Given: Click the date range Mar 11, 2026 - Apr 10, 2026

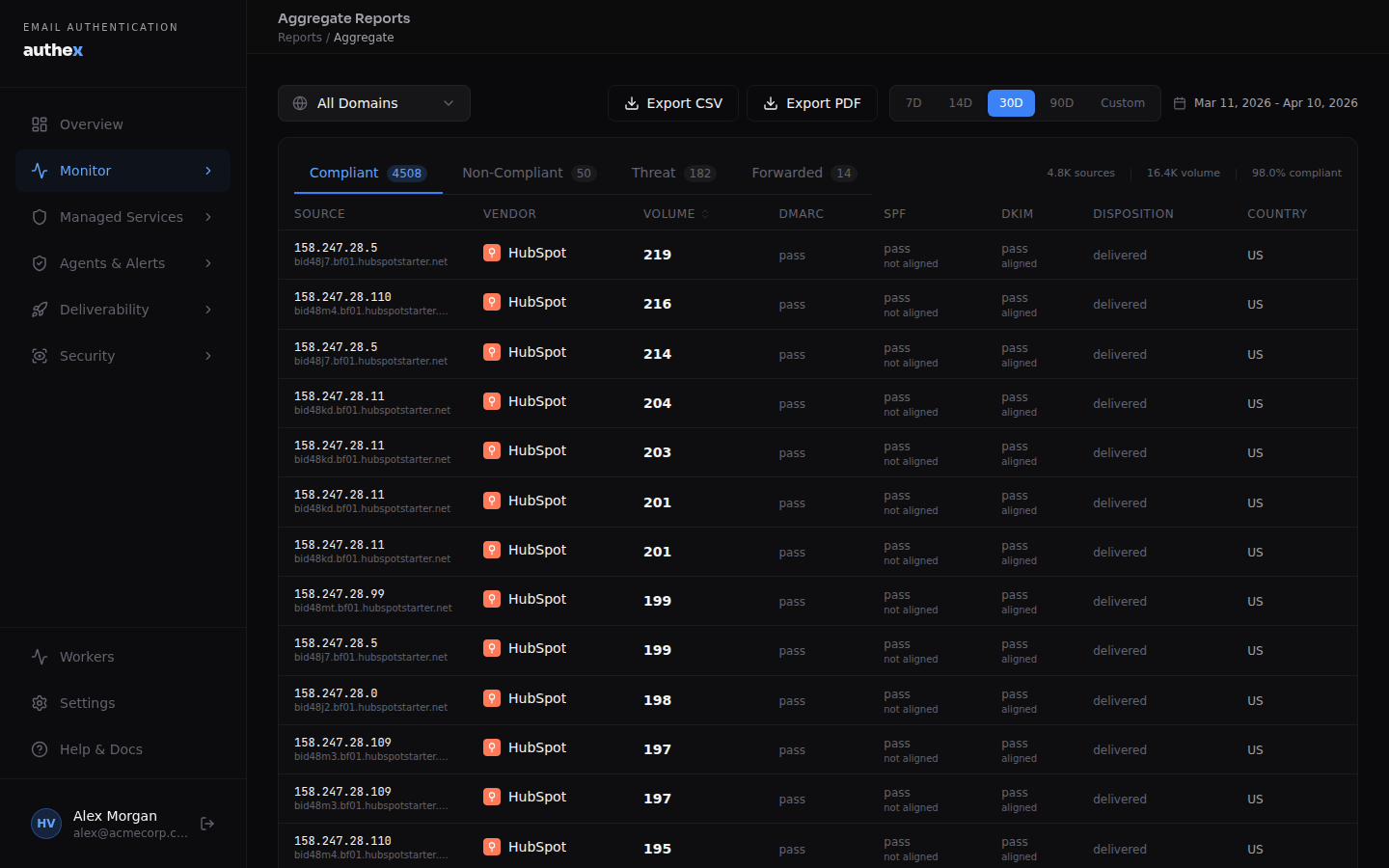Looking at the screenshot, I should pos(1275,103).
